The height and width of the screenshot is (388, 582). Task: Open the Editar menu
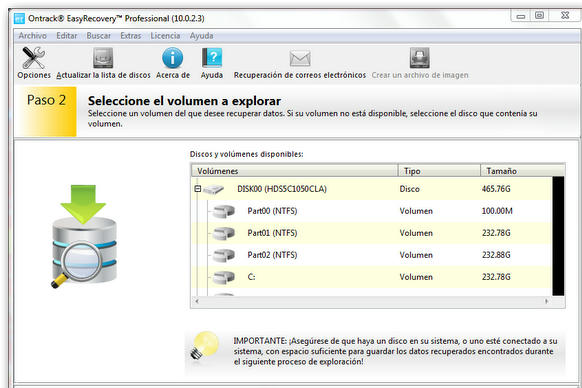tap(67, 36)
